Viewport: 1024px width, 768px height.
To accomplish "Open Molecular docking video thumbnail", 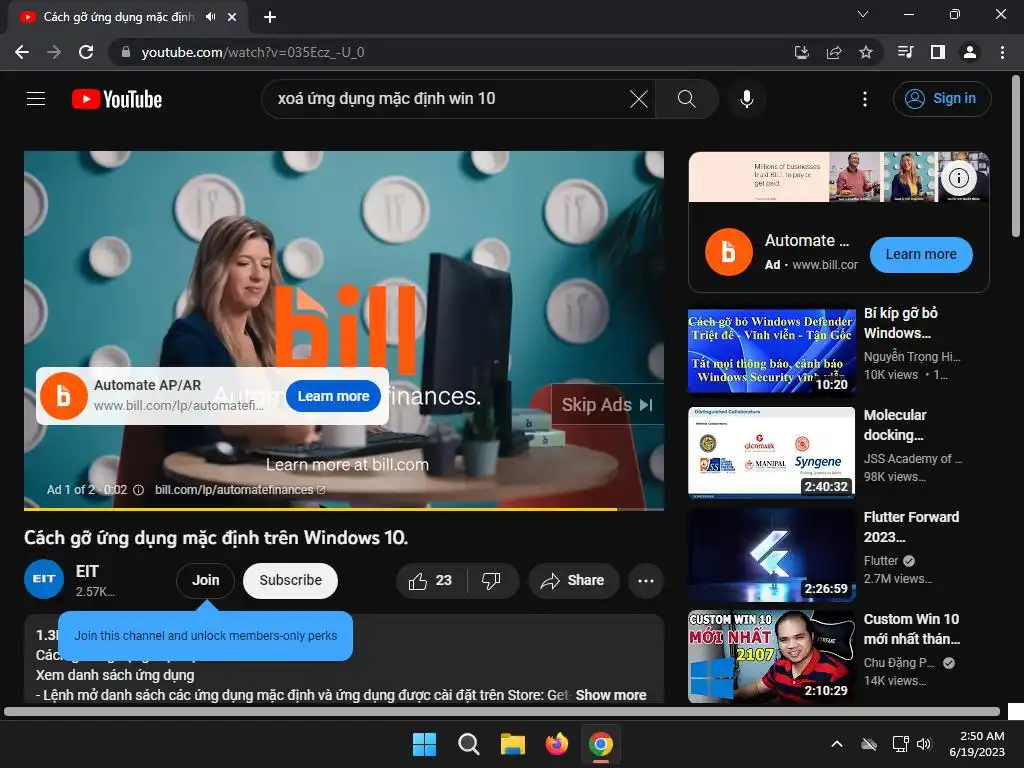I will point(771,452).
